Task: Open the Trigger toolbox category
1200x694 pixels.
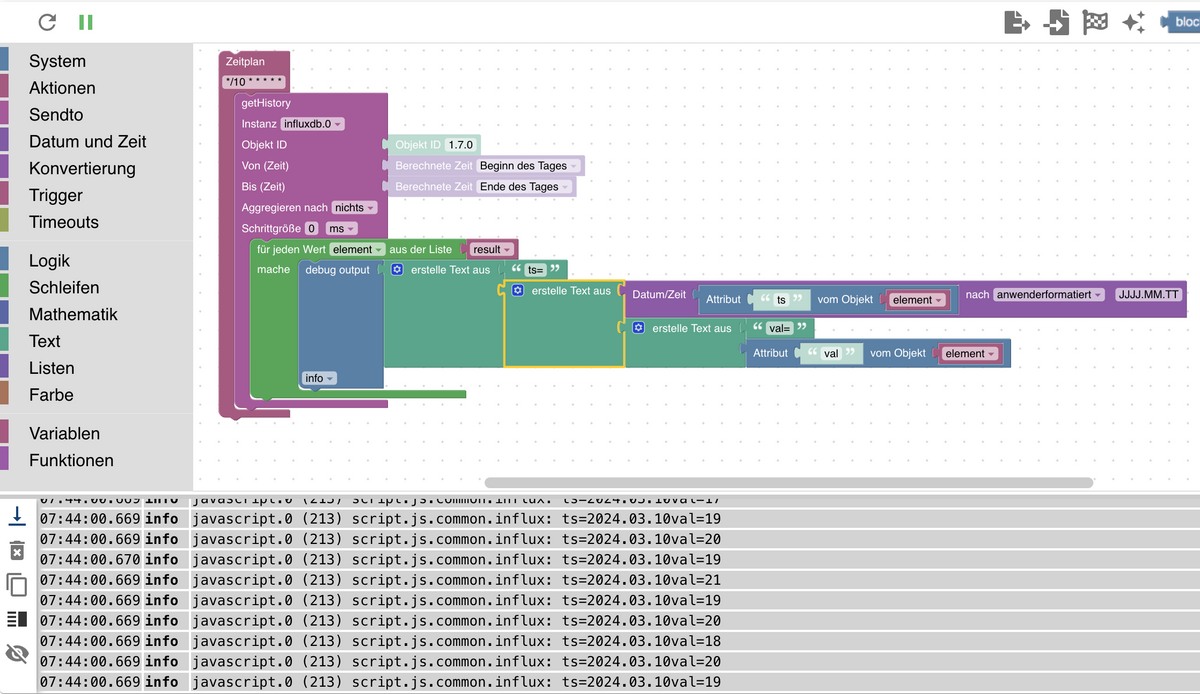Action: coord(56,196)
